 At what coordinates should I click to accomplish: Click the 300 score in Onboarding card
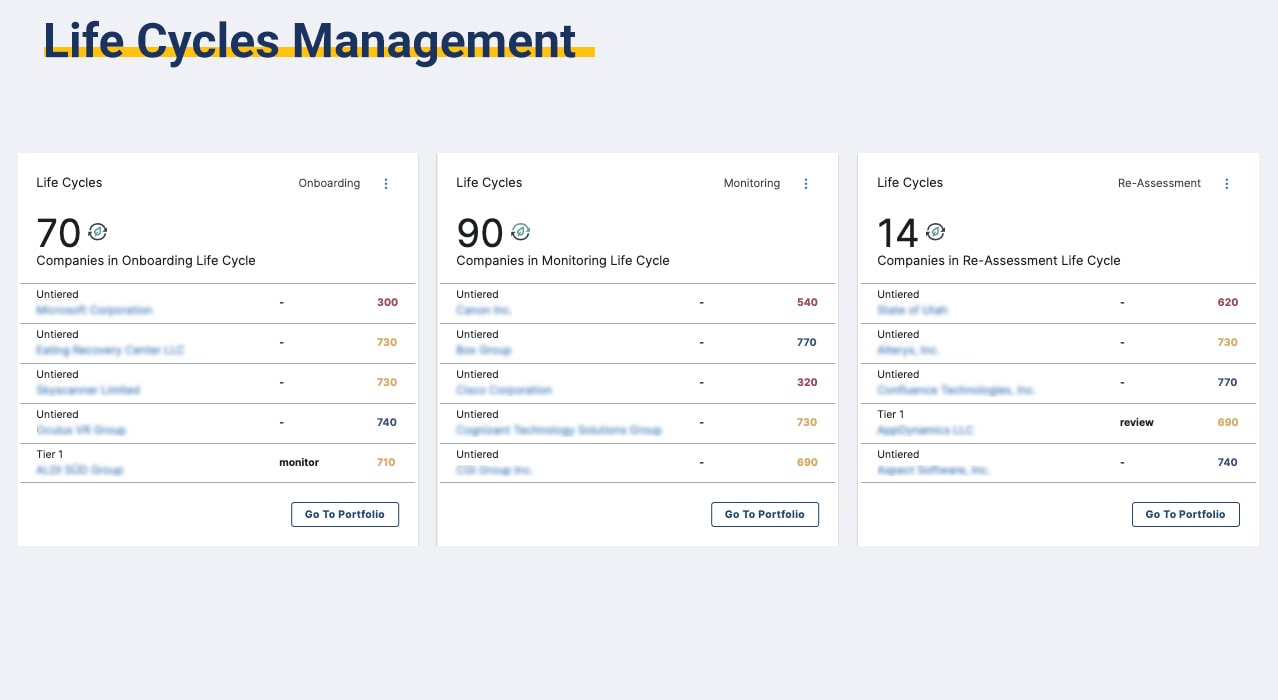tap(387, 302)
